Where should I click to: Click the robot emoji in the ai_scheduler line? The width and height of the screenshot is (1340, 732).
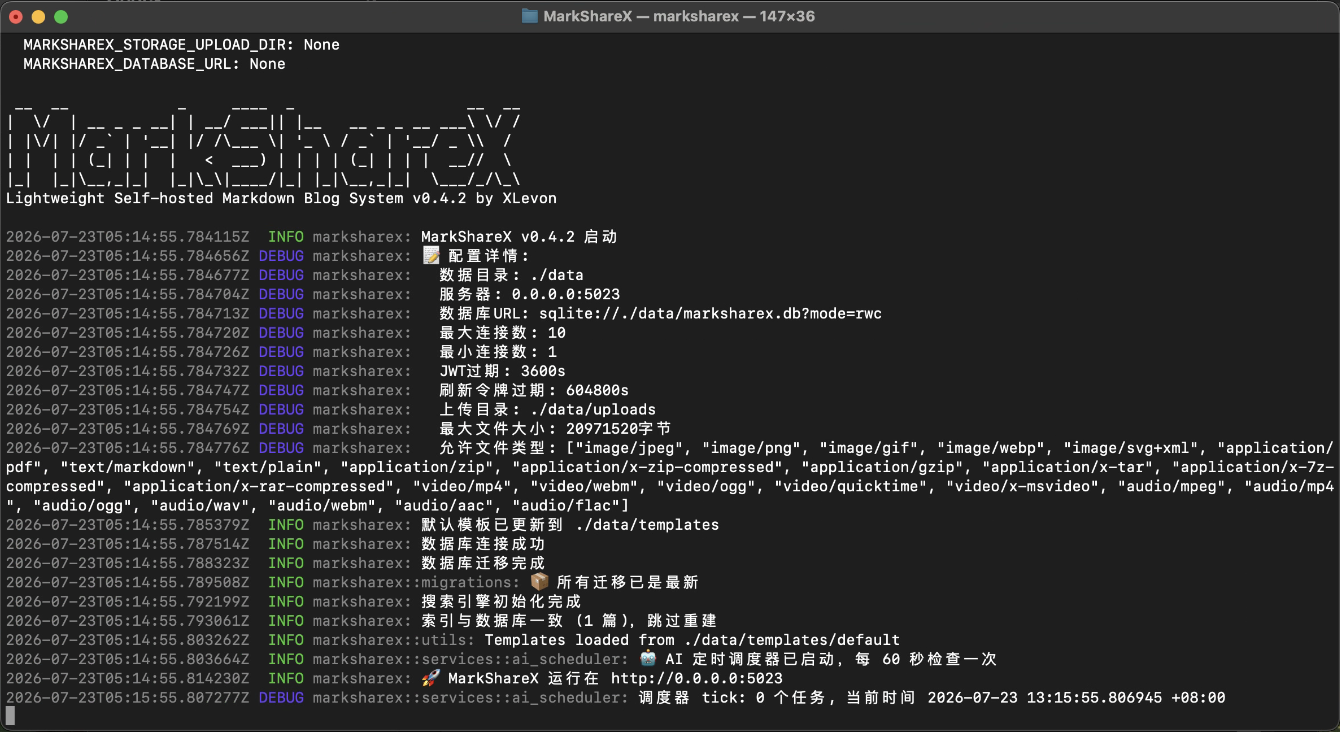[649, 659]
